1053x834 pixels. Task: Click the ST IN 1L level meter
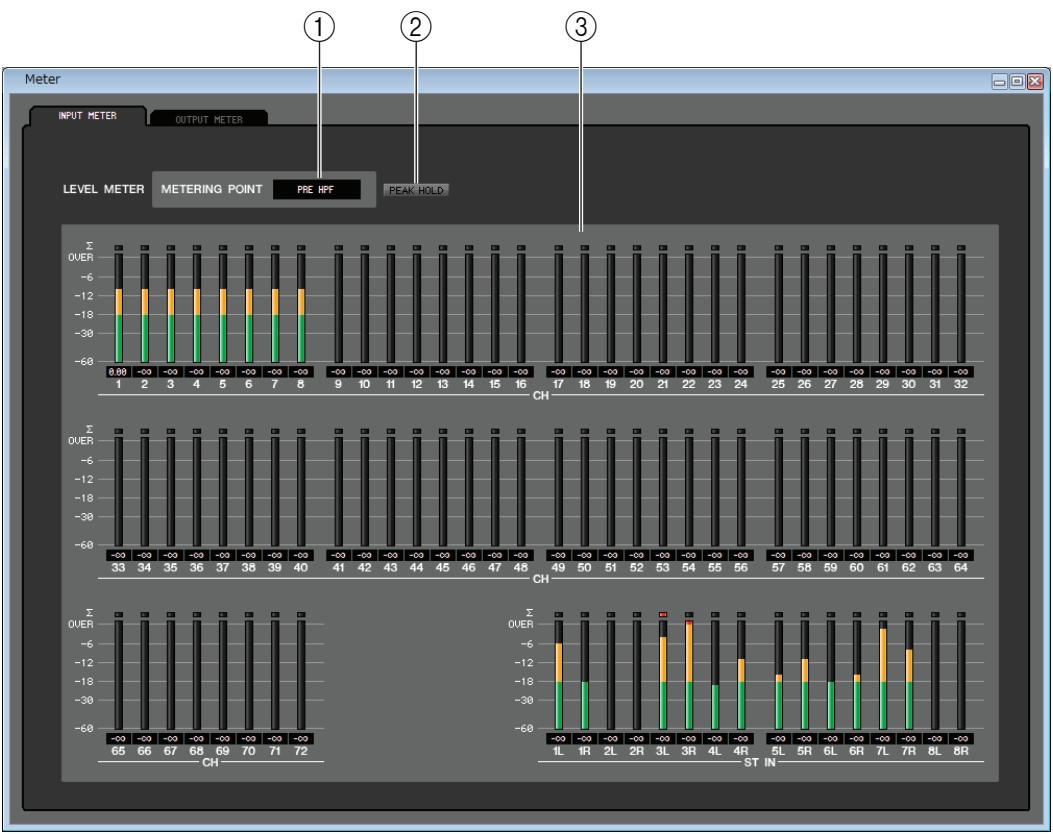tap(559, 675)
